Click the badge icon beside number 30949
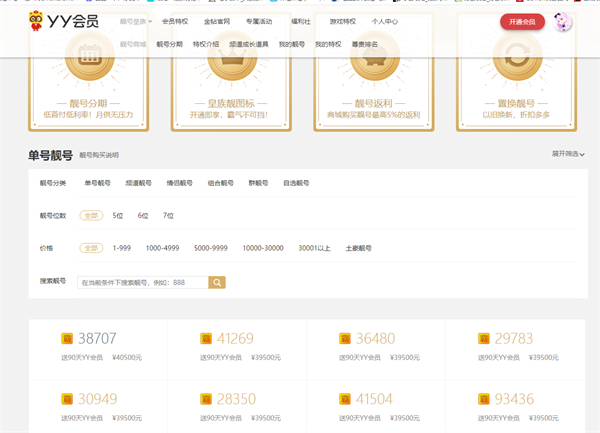 point(67,399)
